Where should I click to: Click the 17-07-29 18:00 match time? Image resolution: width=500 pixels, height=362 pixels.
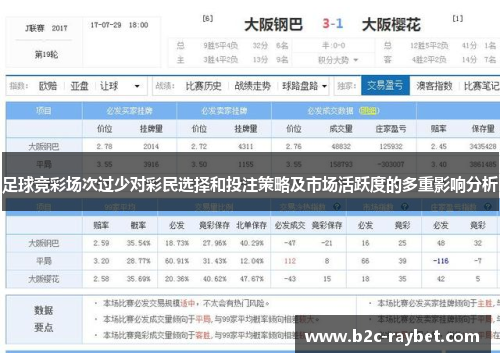coord(119,25)
